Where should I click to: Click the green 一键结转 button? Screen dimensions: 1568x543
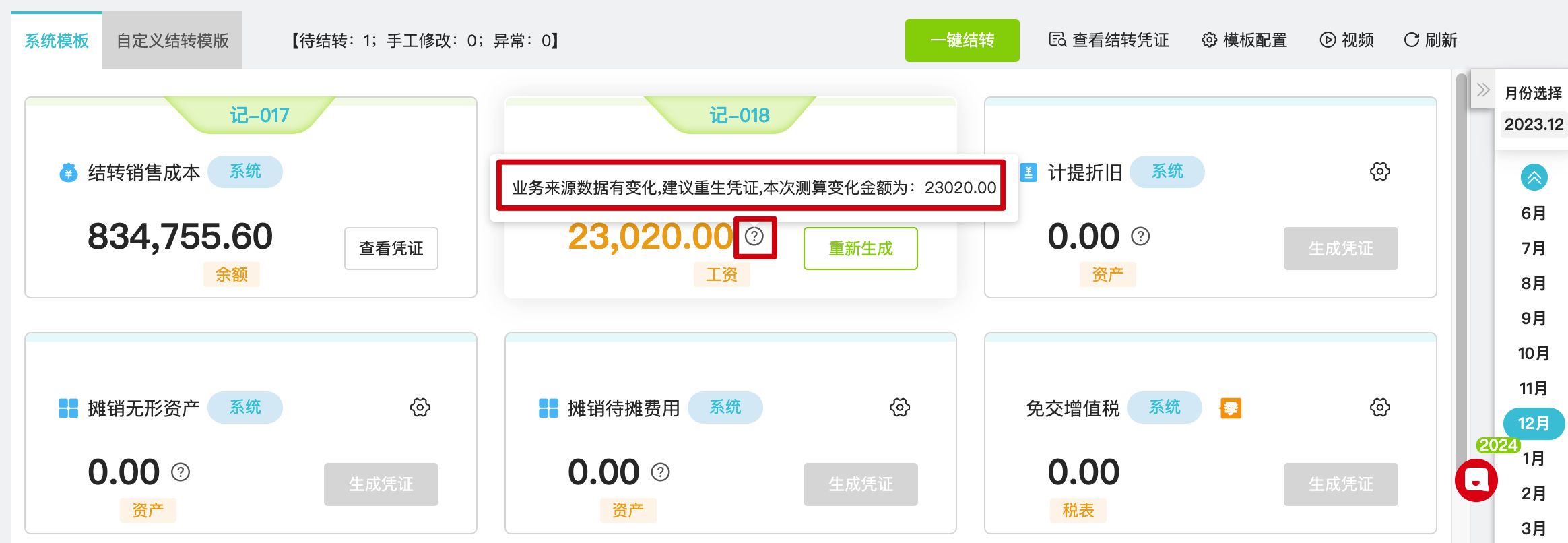[x=962, y=40]
